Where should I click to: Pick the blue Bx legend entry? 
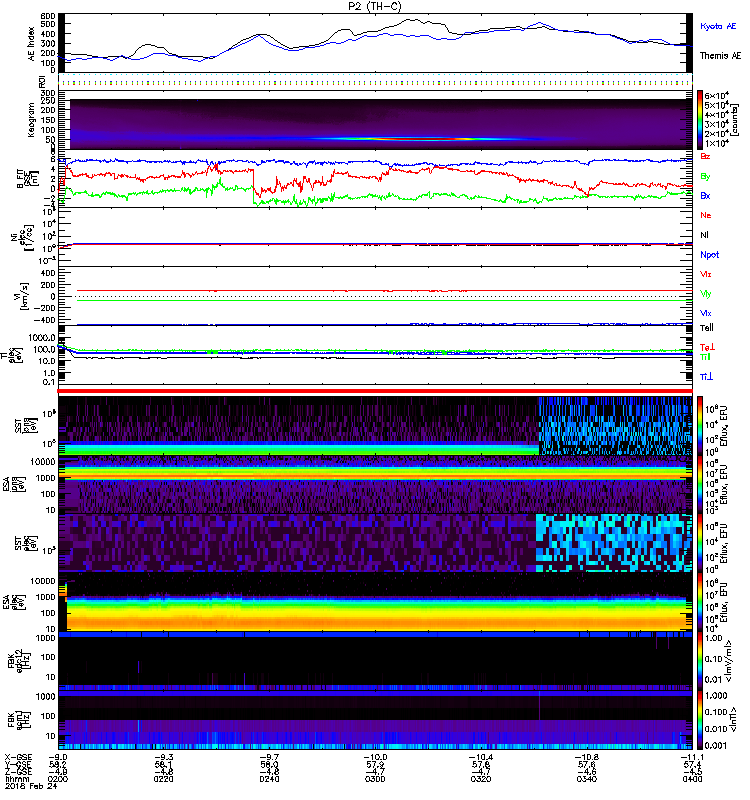[705, 195]
